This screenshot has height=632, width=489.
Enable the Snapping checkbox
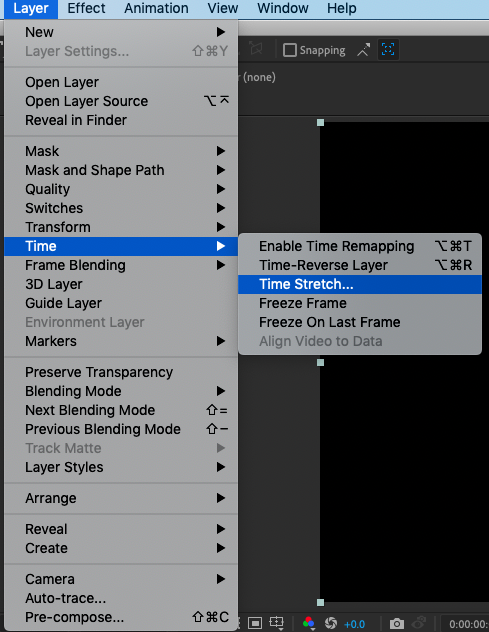click(289, 50)
